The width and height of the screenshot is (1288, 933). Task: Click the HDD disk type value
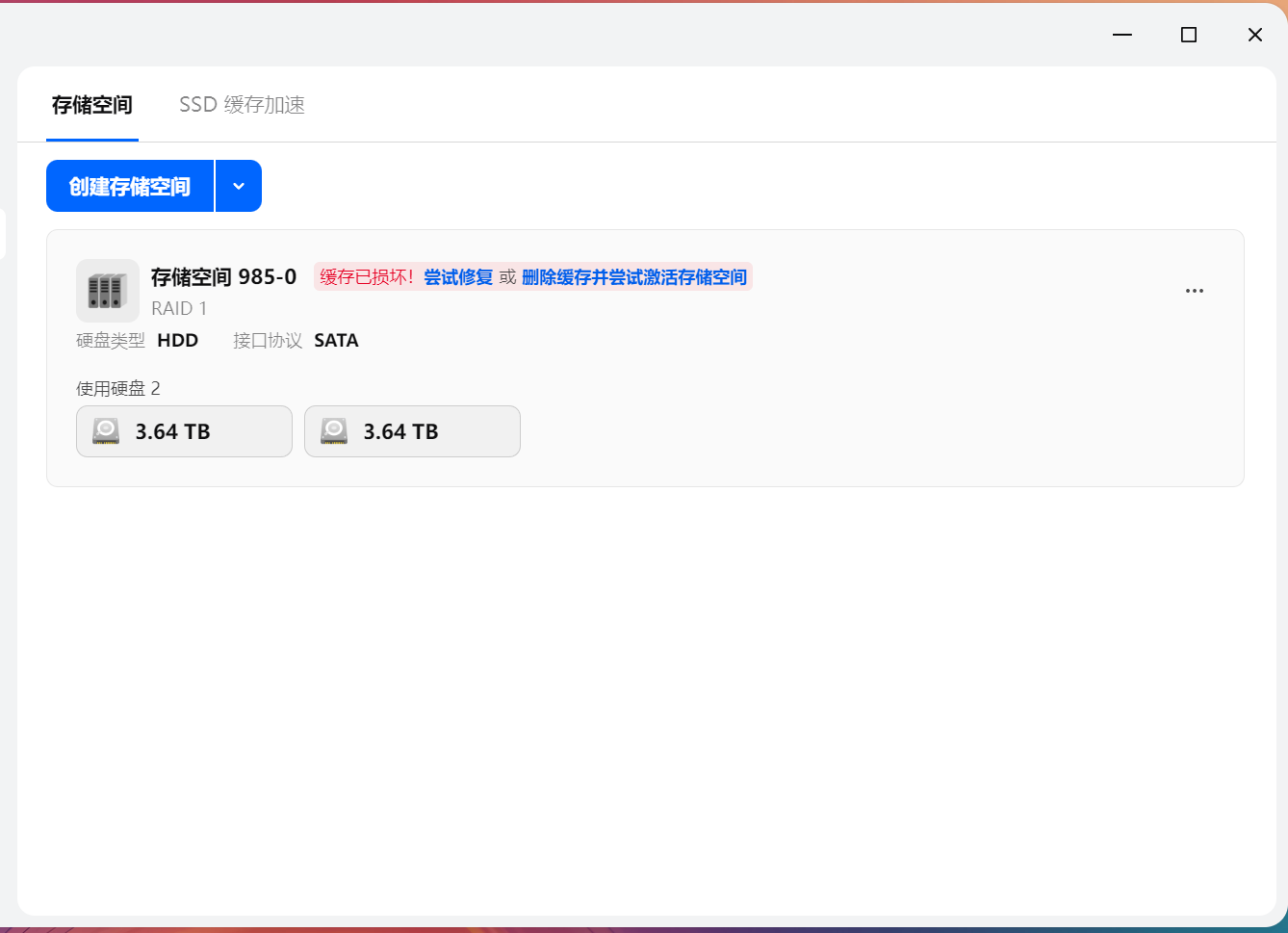tap(178, 340)
